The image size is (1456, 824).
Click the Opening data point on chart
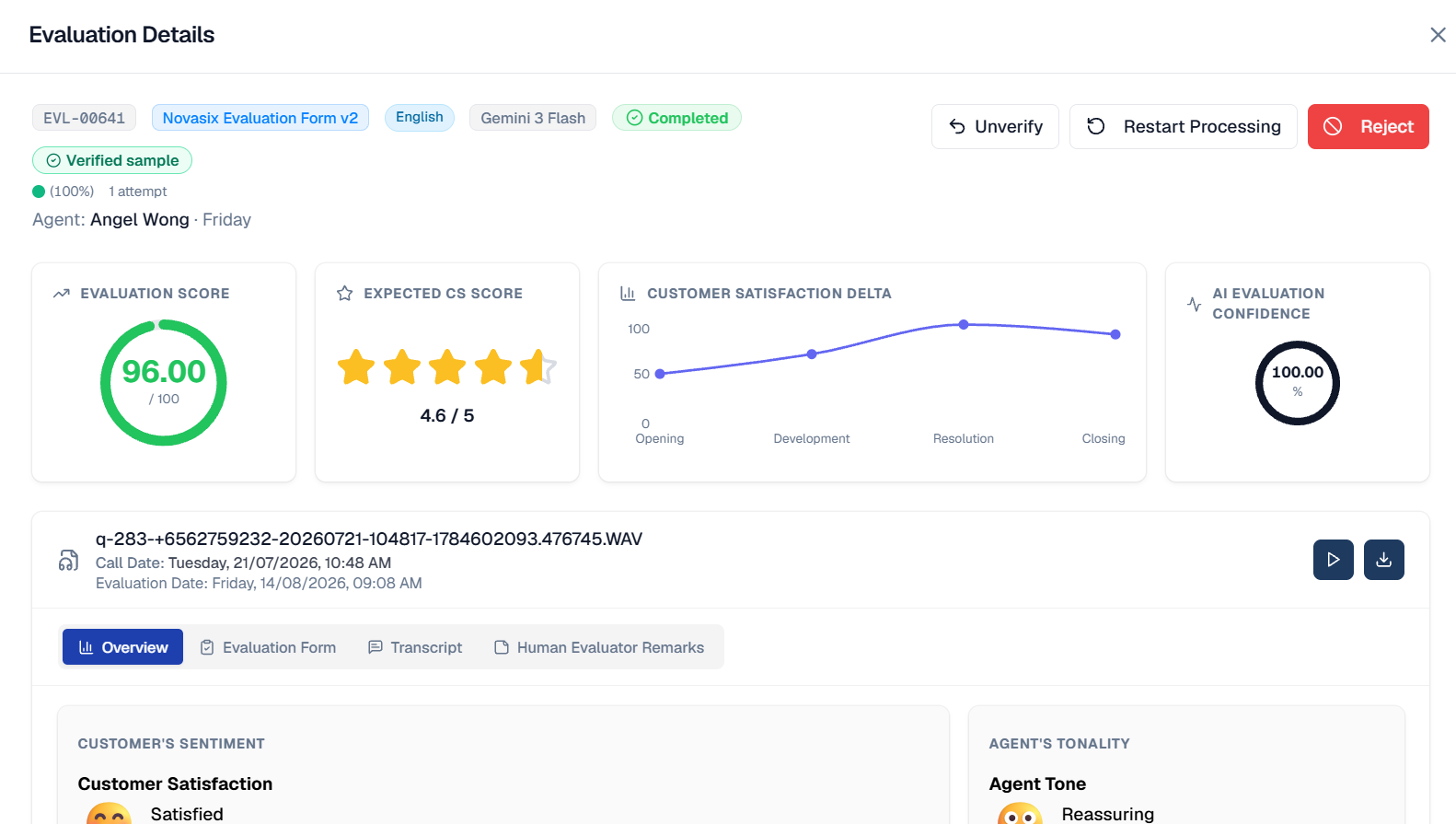point(660,374)
